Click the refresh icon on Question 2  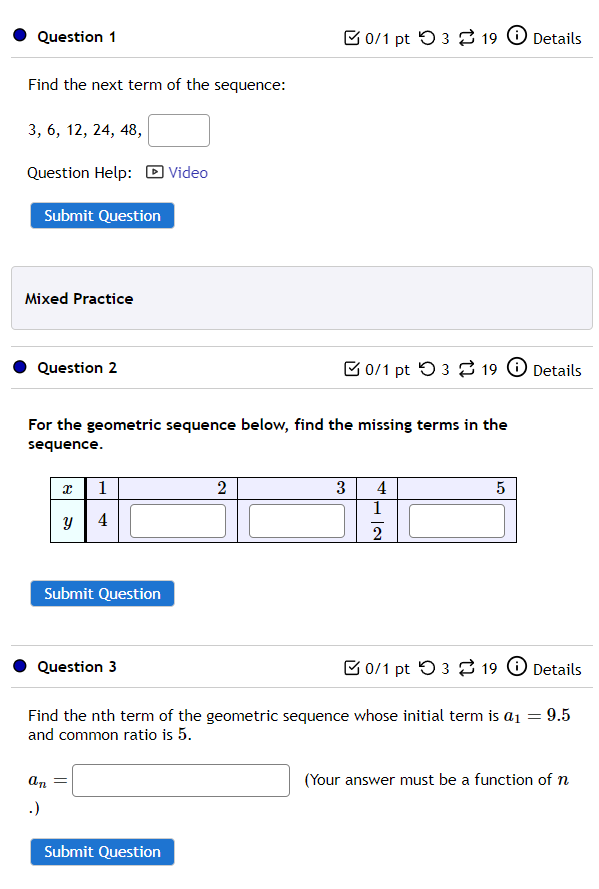[466, 368]
